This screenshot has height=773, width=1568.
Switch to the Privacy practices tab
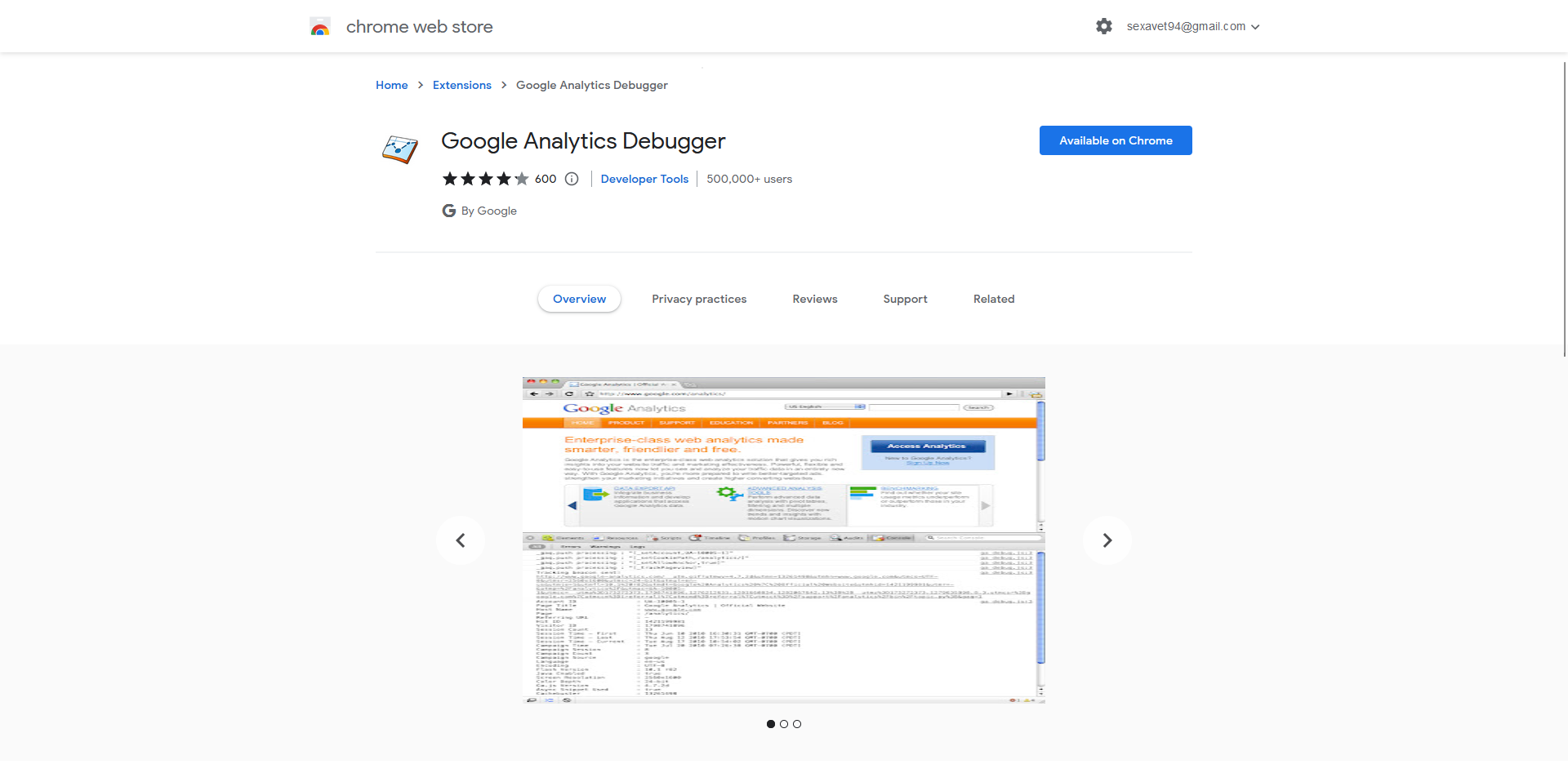(x=699, y=299)
